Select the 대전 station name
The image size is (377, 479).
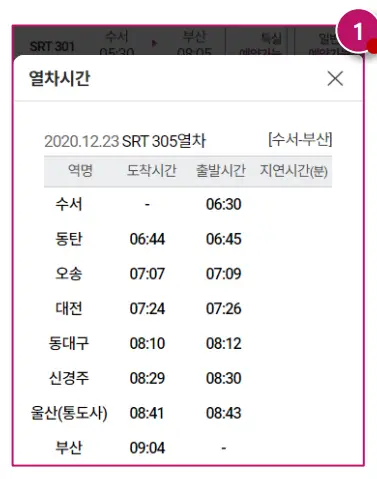click(69, 308)
